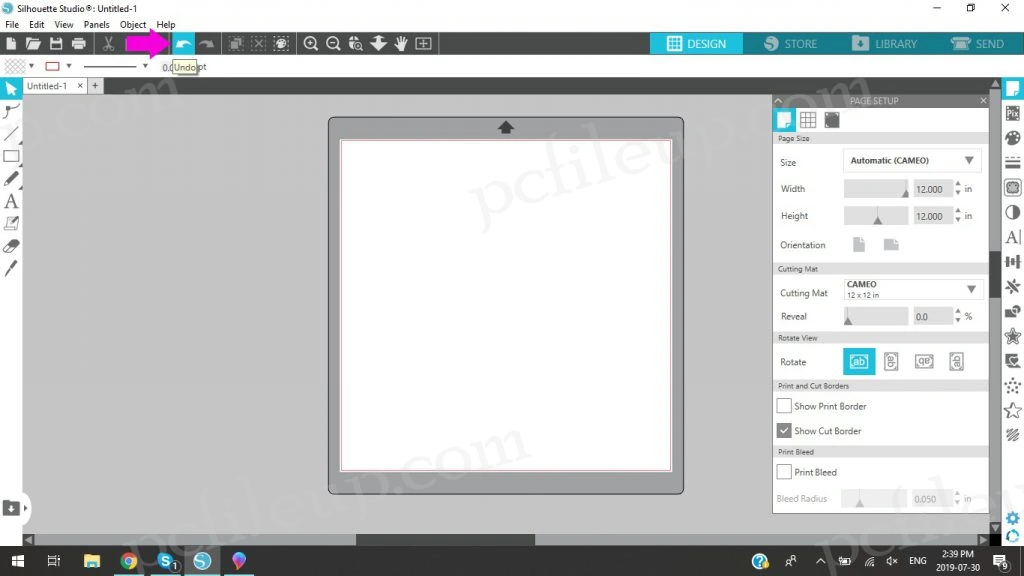Select the Knife tool in left toolbar
This screenshot has height=576, width=1024.
pos(11,268)
